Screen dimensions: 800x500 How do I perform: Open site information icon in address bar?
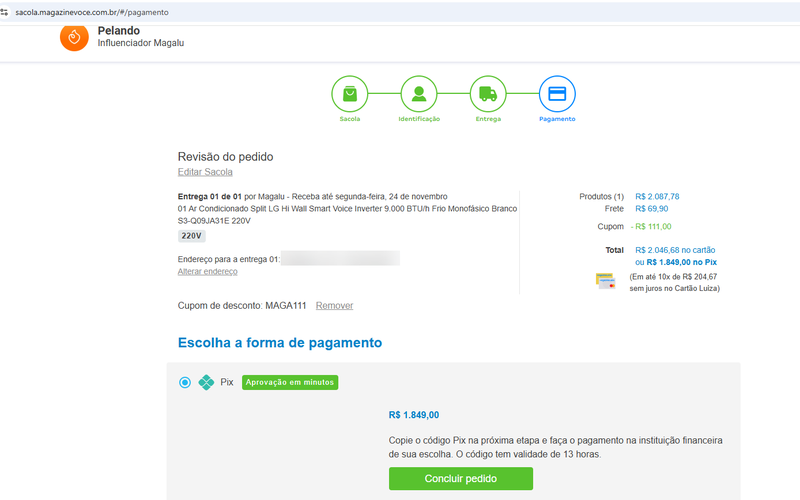point(7,12)
